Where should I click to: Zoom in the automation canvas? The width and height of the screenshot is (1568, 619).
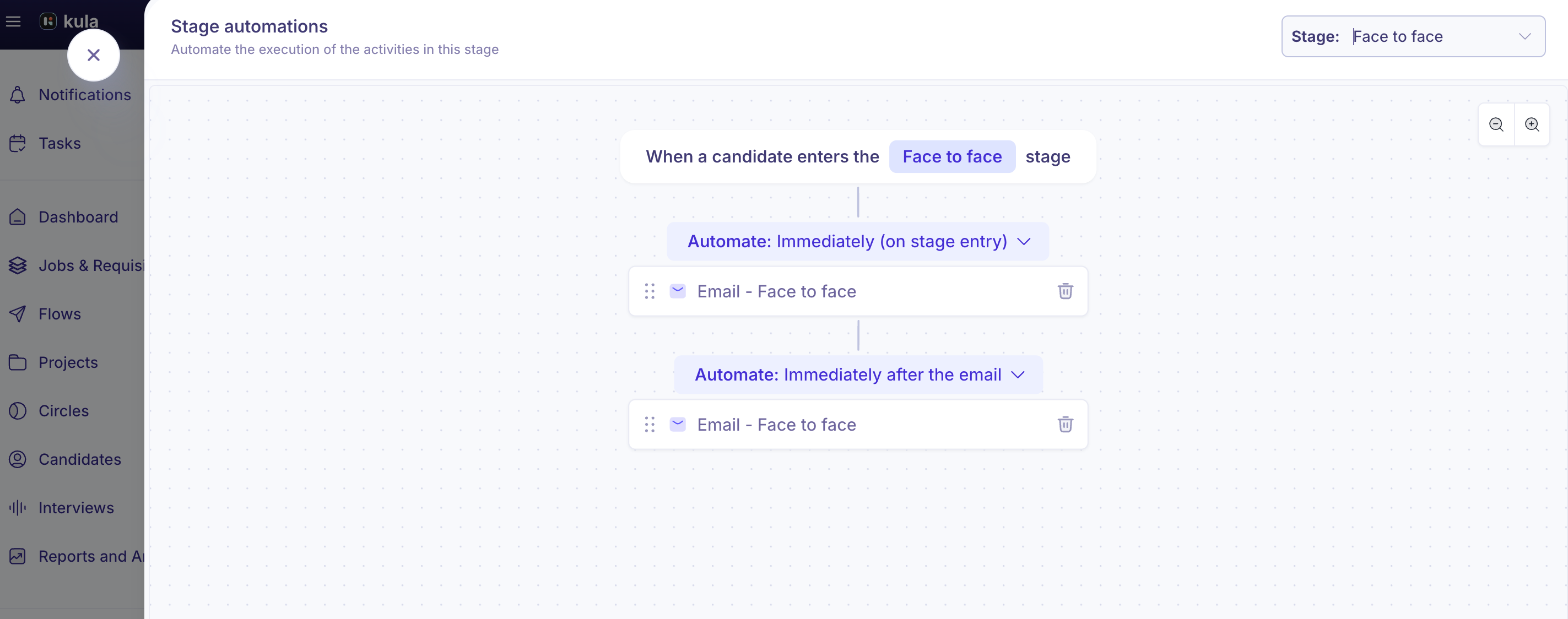[1532, 124]
